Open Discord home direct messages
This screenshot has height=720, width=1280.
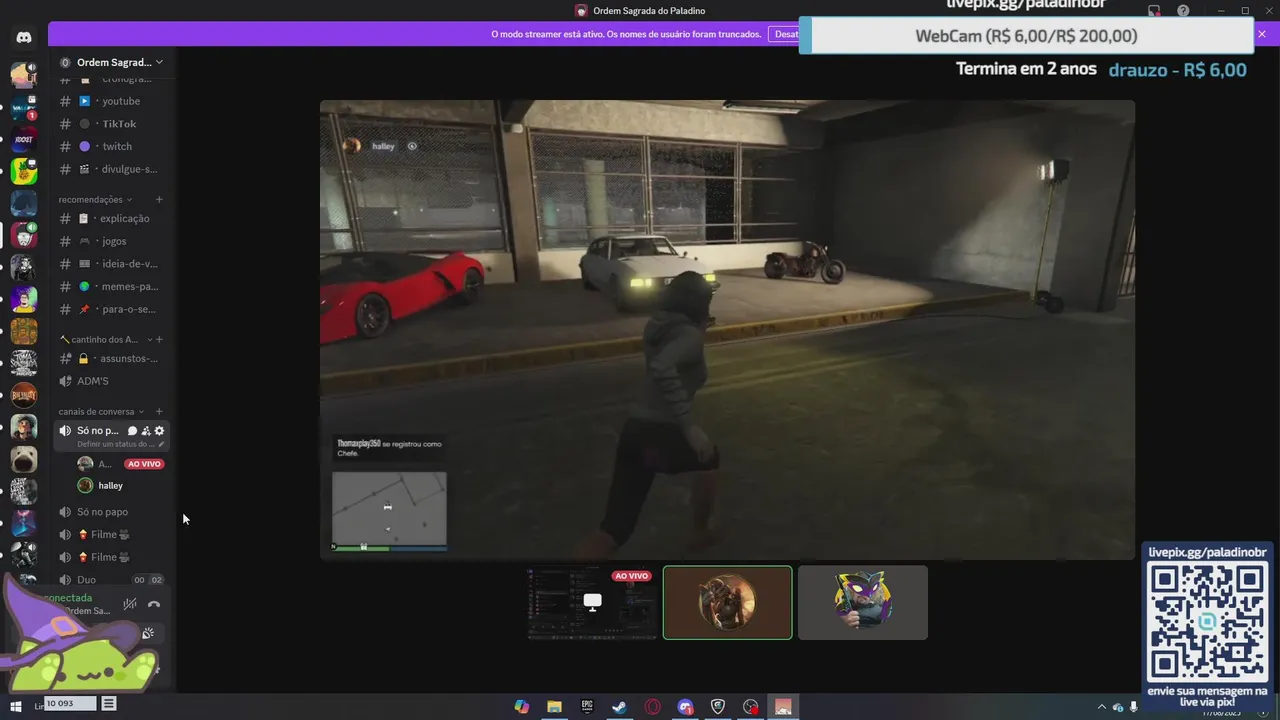click(24, 37)
